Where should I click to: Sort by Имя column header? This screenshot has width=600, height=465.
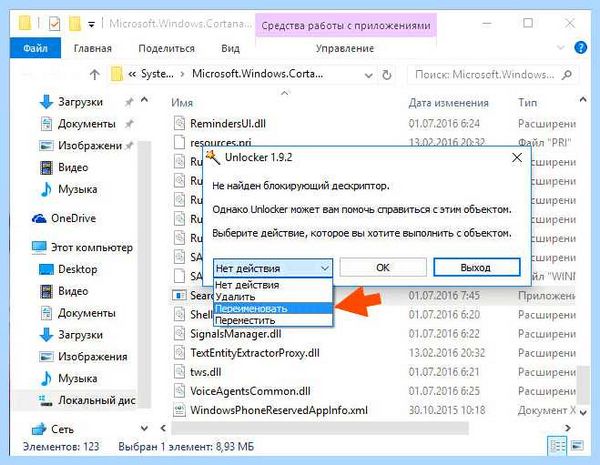tap(182, 103)
